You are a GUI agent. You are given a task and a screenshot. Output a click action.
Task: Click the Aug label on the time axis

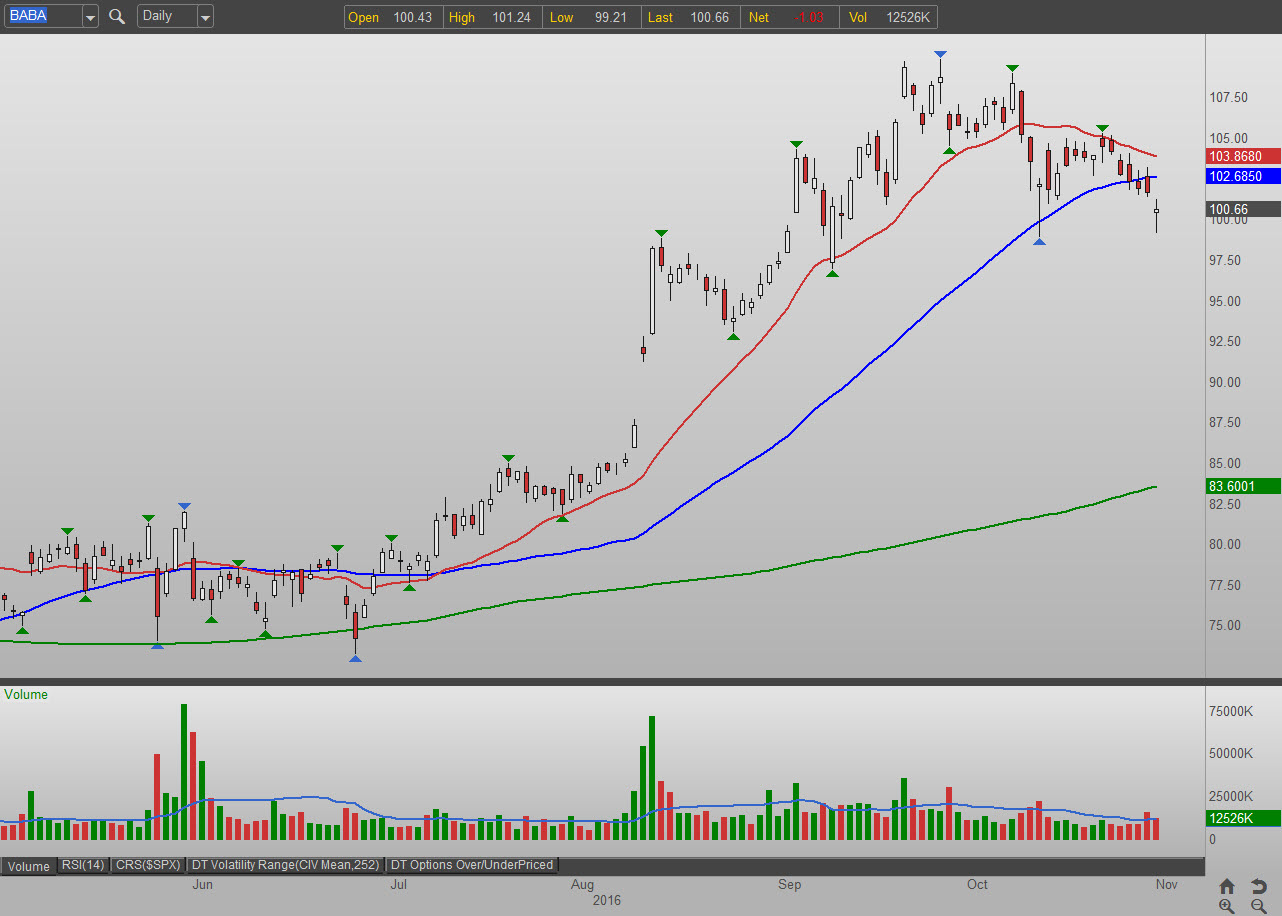tap(583, 885)
